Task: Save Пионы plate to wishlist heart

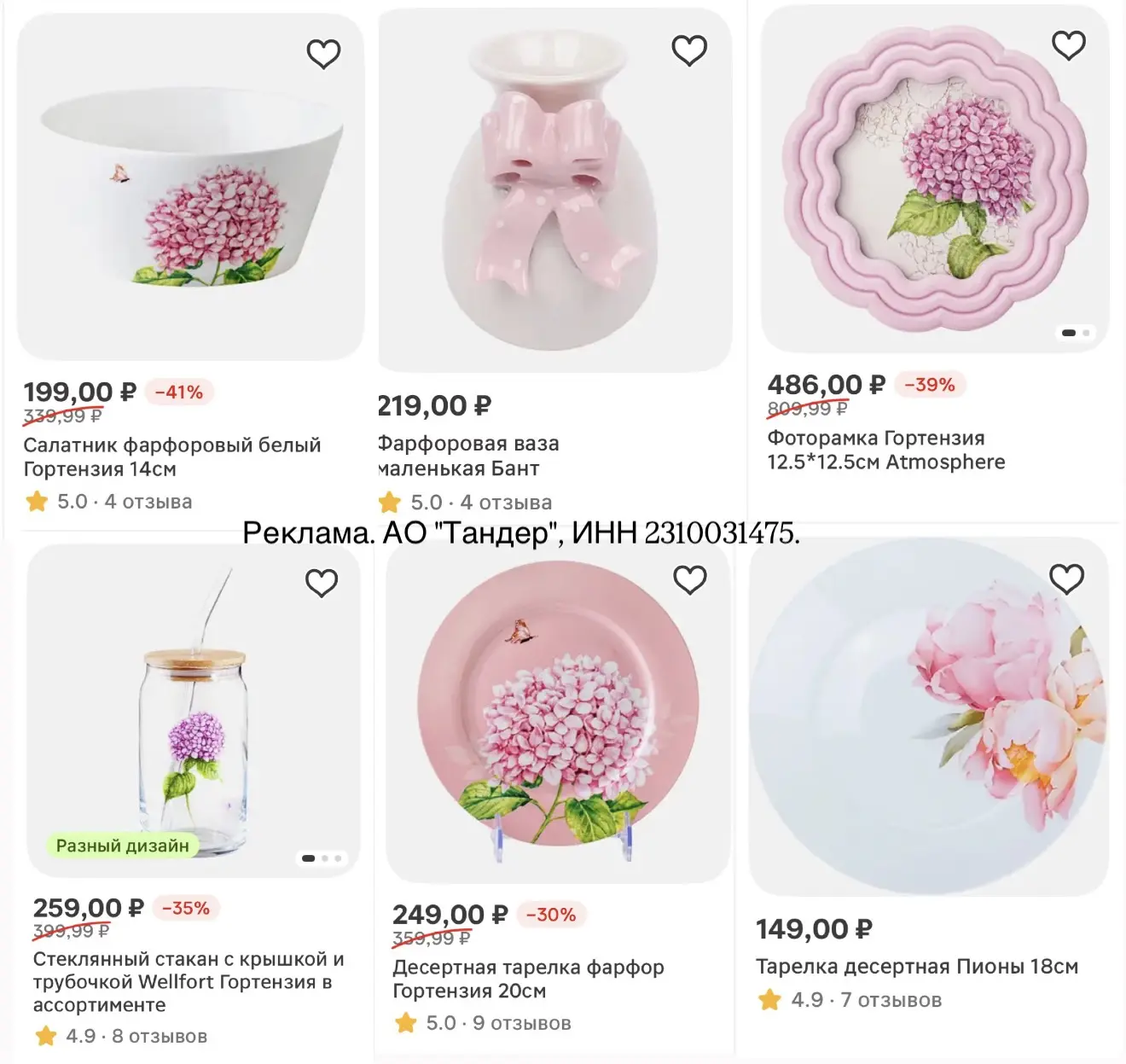Action: pyautogui.click(x=1066, y=579)
